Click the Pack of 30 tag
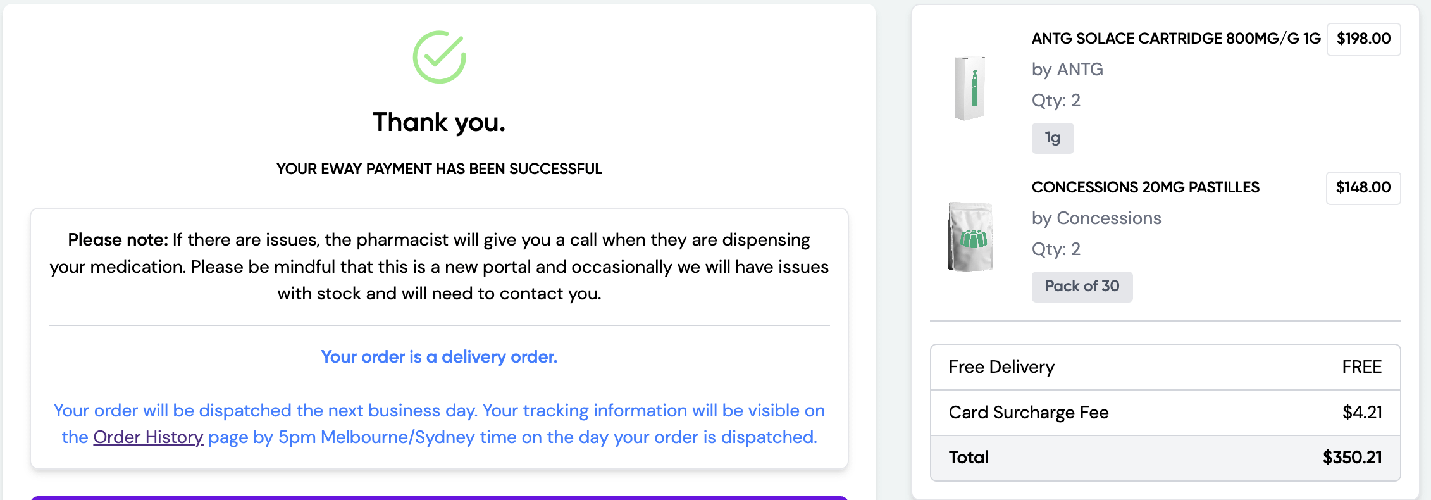This screenshot has width=1431, height=500. (x=1082, y=286)
